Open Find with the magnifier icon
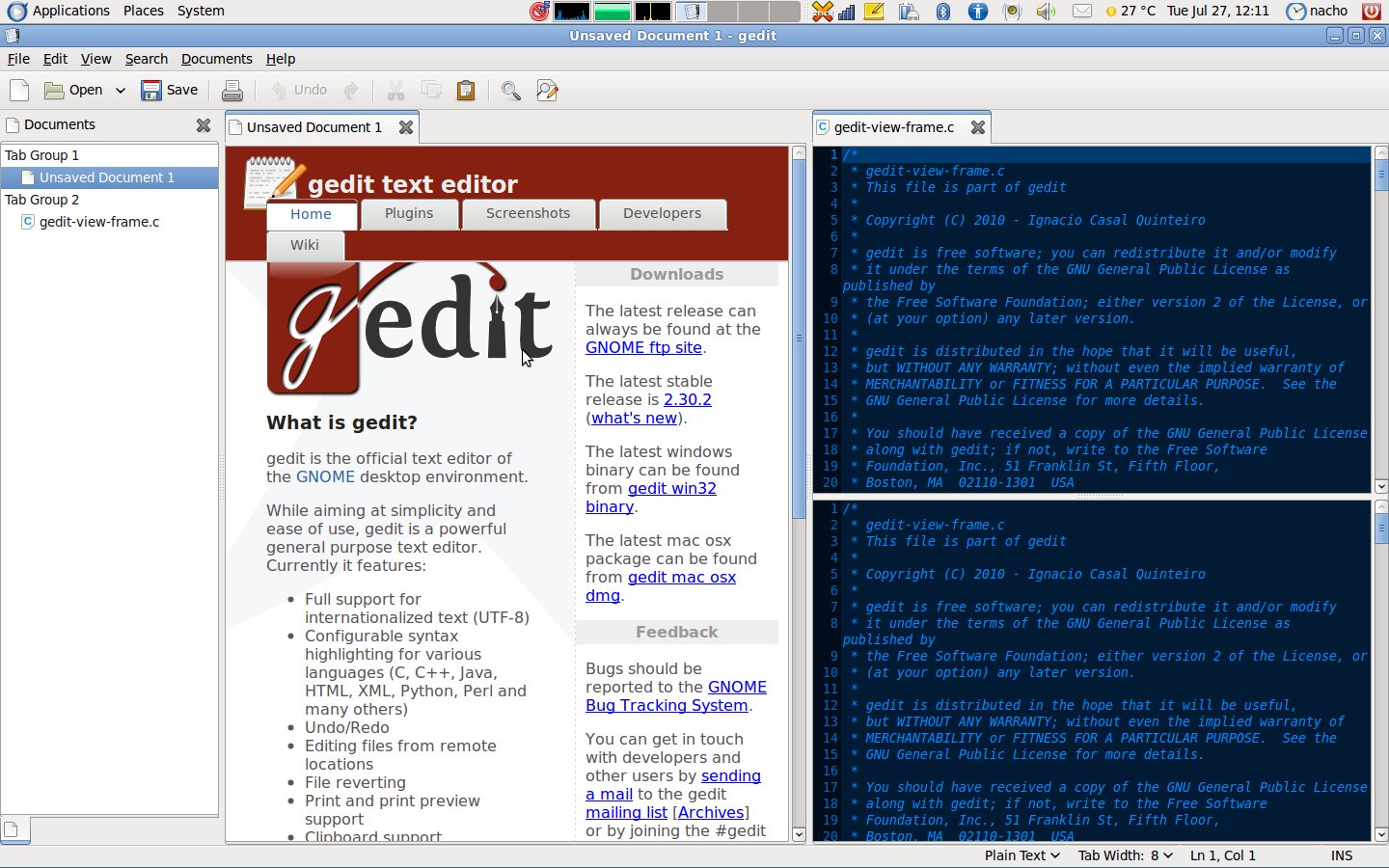 point(511,91)
